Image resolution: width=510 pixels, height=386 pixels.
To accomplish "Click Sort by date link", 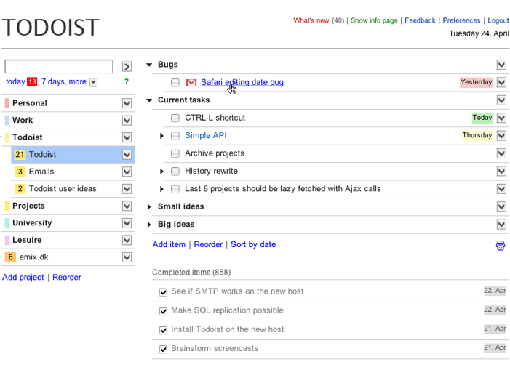I will (253, 244).
